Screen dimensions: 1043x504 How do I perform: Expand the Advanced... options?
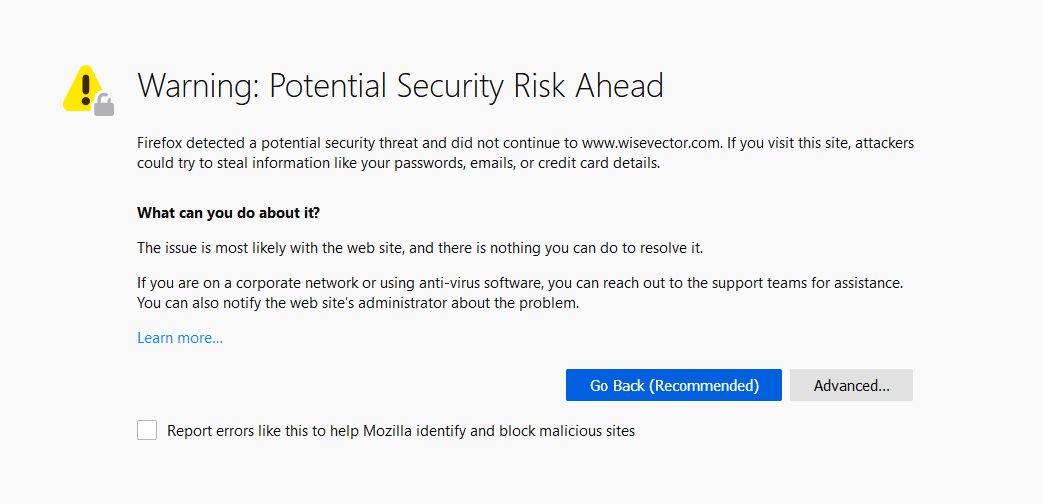coord(851,385)
